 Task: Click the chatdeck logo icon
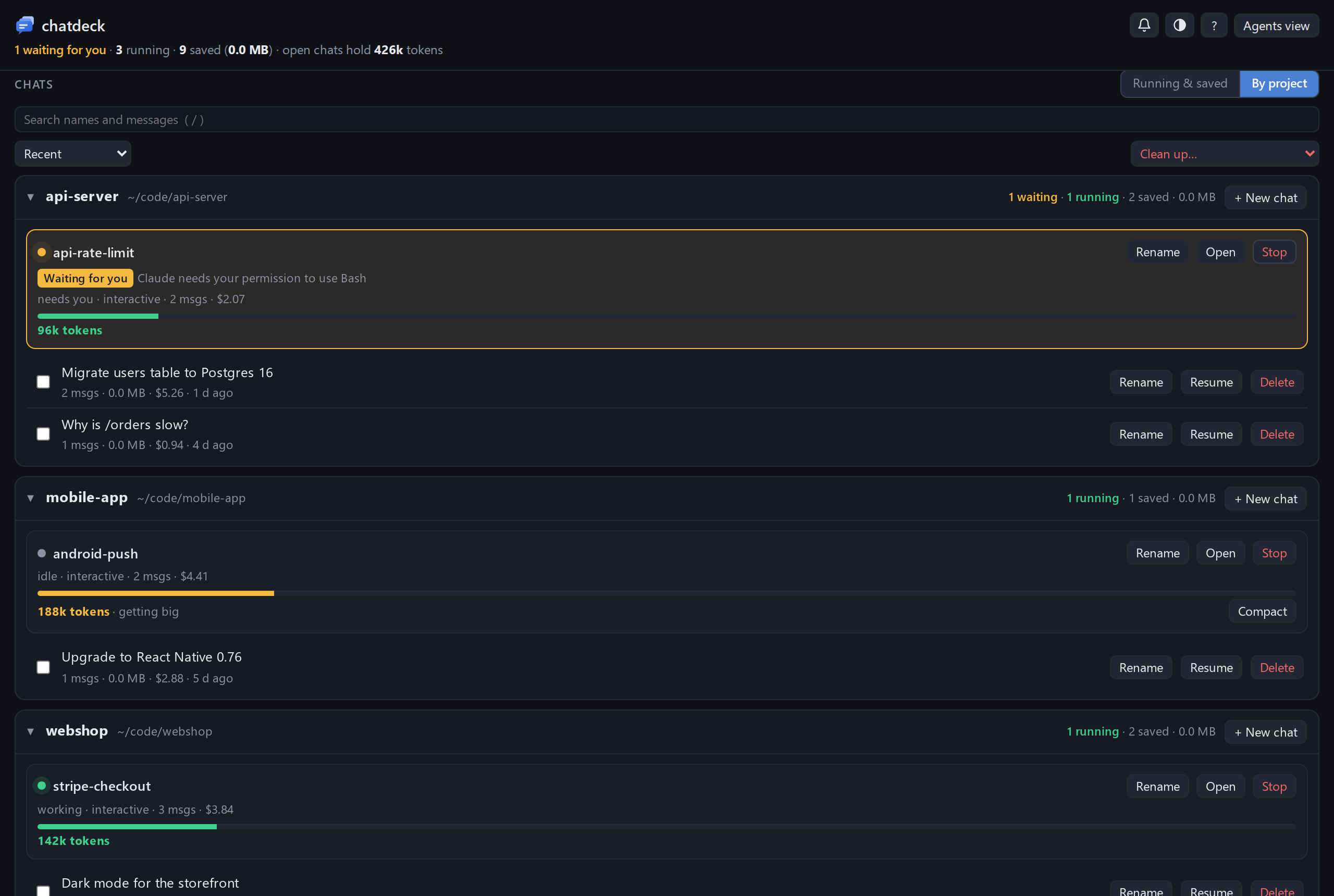point(24,25)
